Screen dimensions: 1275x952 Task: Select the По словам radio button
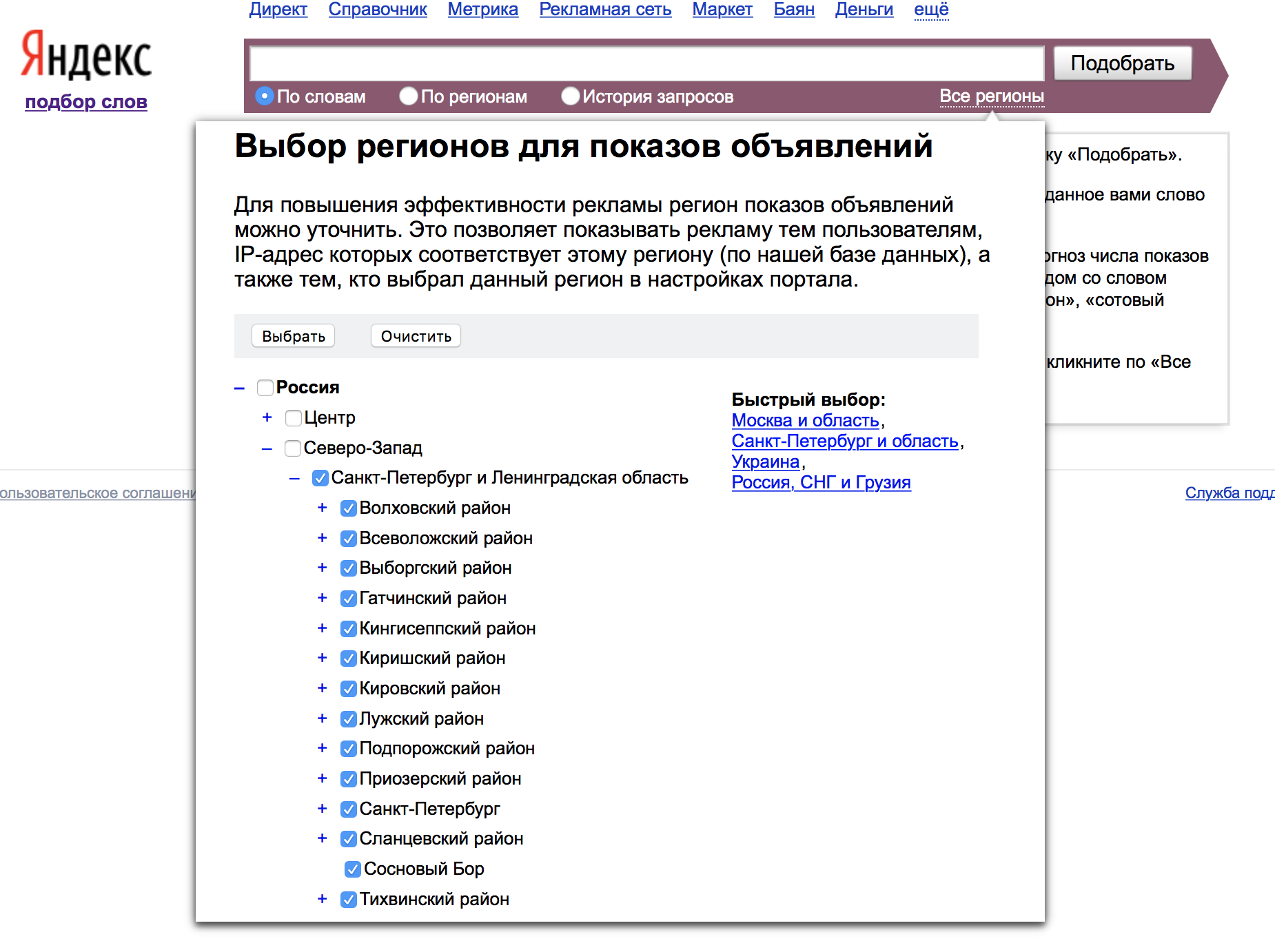point(264,96)
